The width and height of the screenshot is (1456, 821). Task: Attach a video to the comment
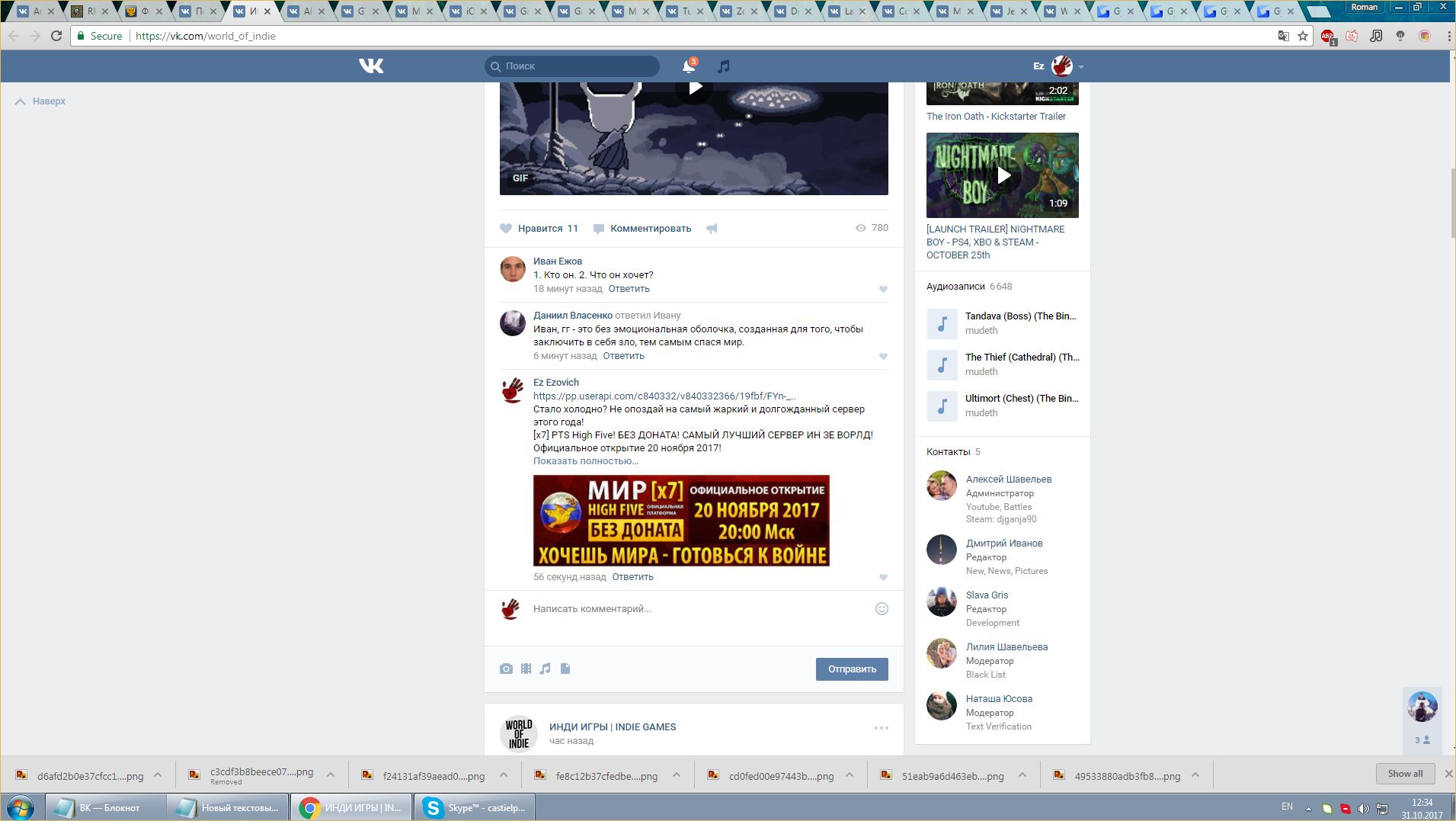526,669
